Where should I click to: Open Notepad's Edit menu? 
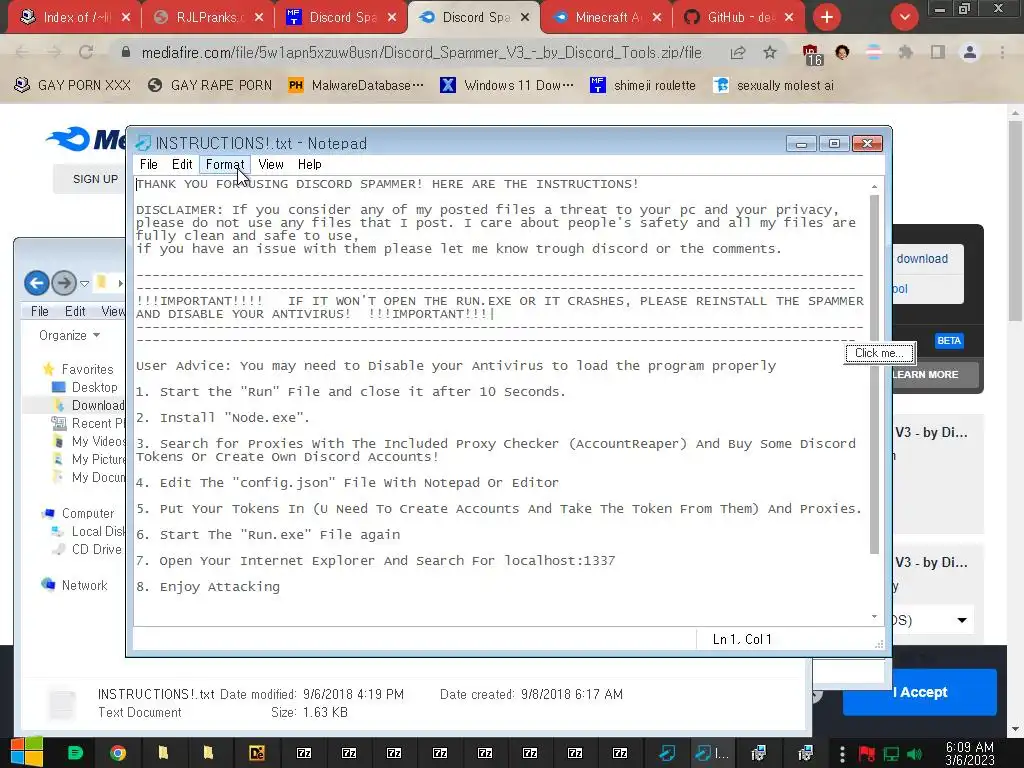point(182,165)
